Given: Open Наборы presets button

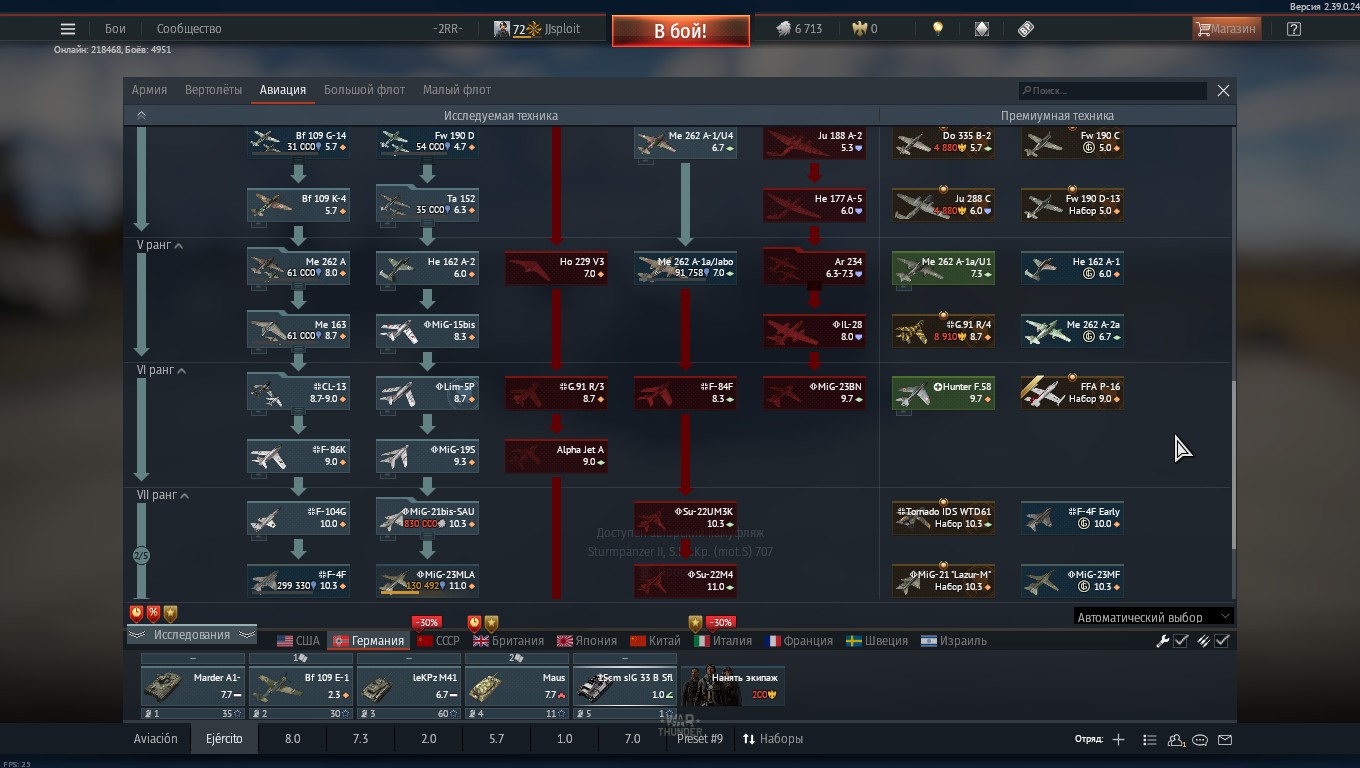Looking at the screenshot, I should click(x=772, y=739).
